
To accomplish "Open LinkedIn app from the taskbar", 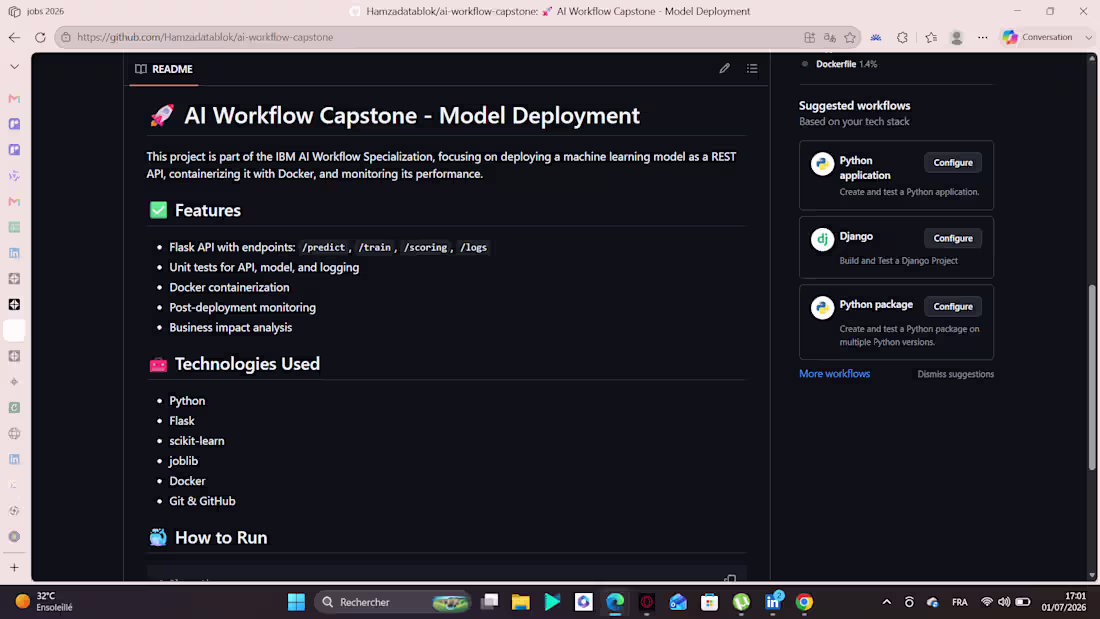I will (x=772, y=602).
